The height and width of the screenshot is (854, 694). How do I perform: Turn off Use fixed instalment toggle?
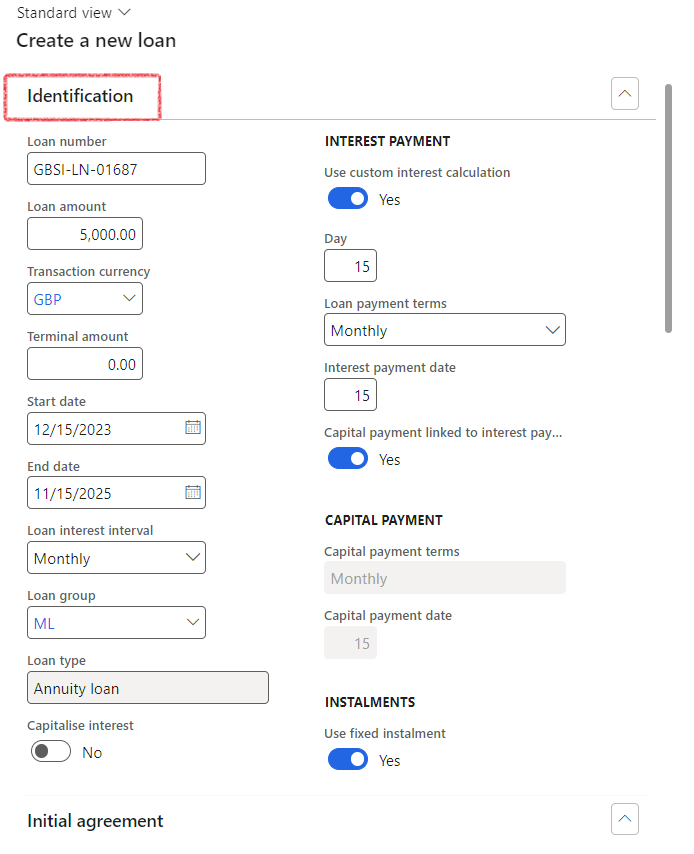tap(348, 760)
